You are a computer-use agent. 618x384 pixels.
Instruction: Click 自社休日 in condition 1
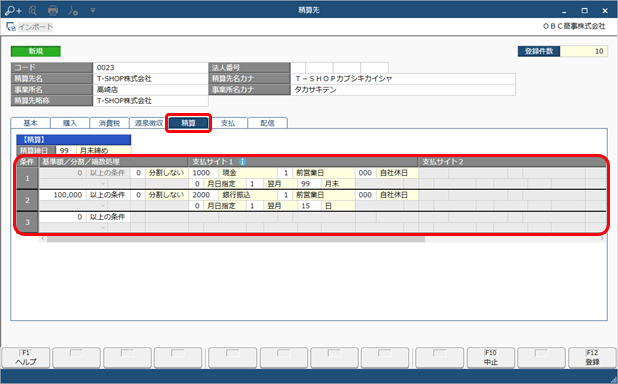[x=397, y=173]
